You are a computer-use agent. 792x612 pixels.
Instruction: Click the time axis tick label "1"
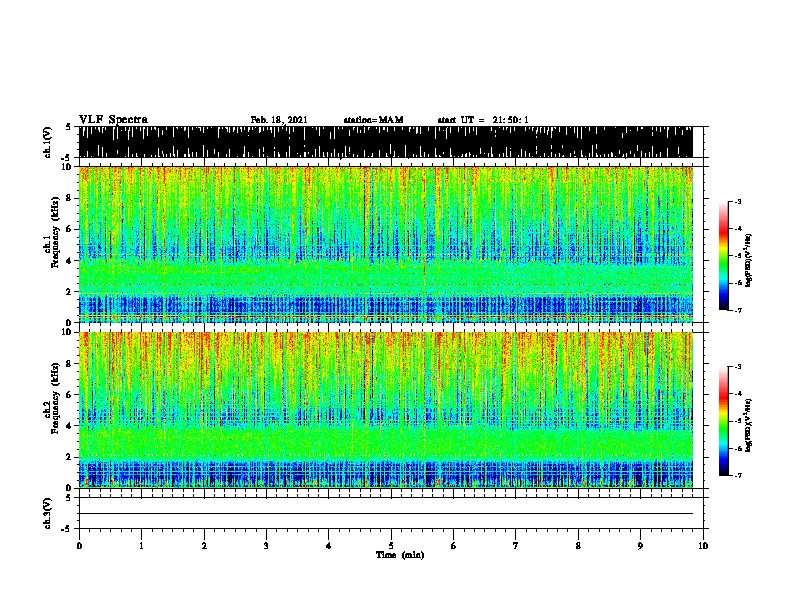click(141, 546)
